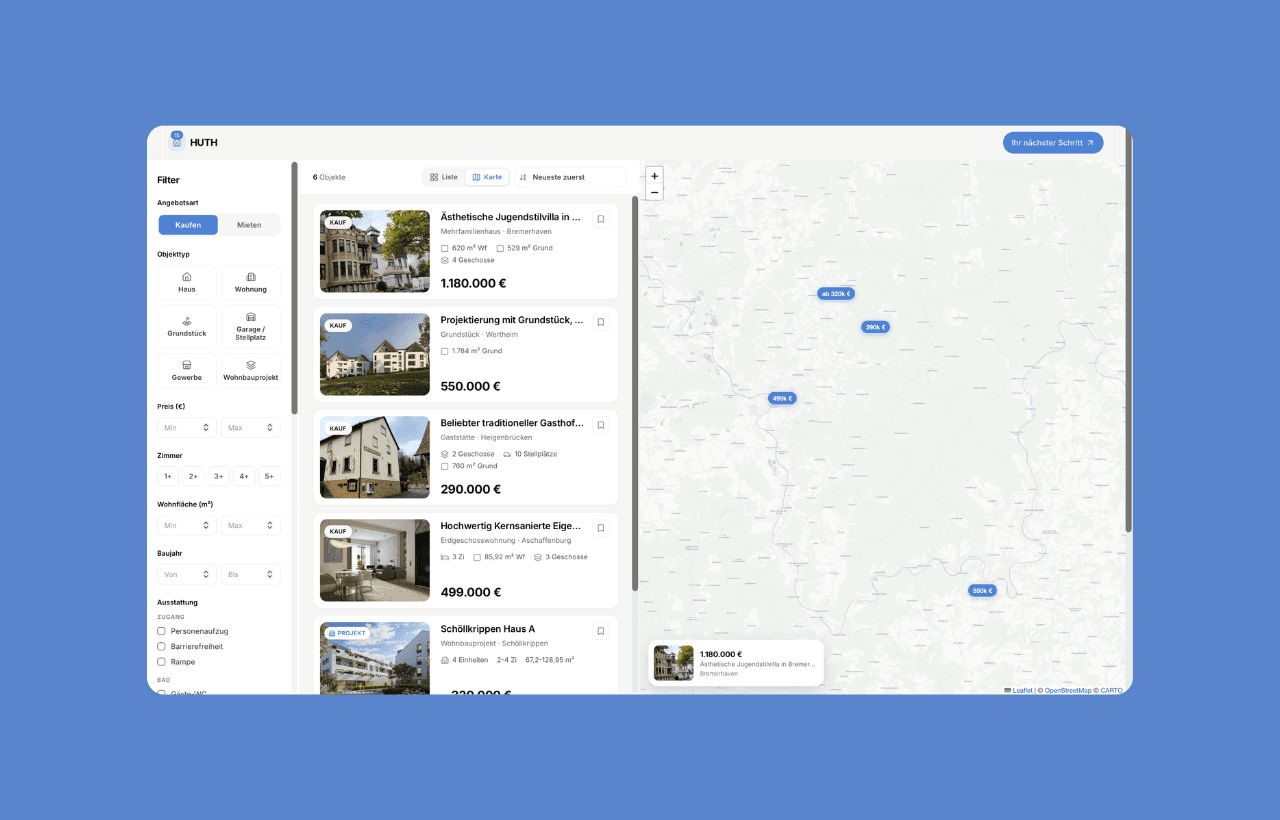Filter for 1+ rooms
This screenshot has height=820, width=1280.
tap(168, 476)
